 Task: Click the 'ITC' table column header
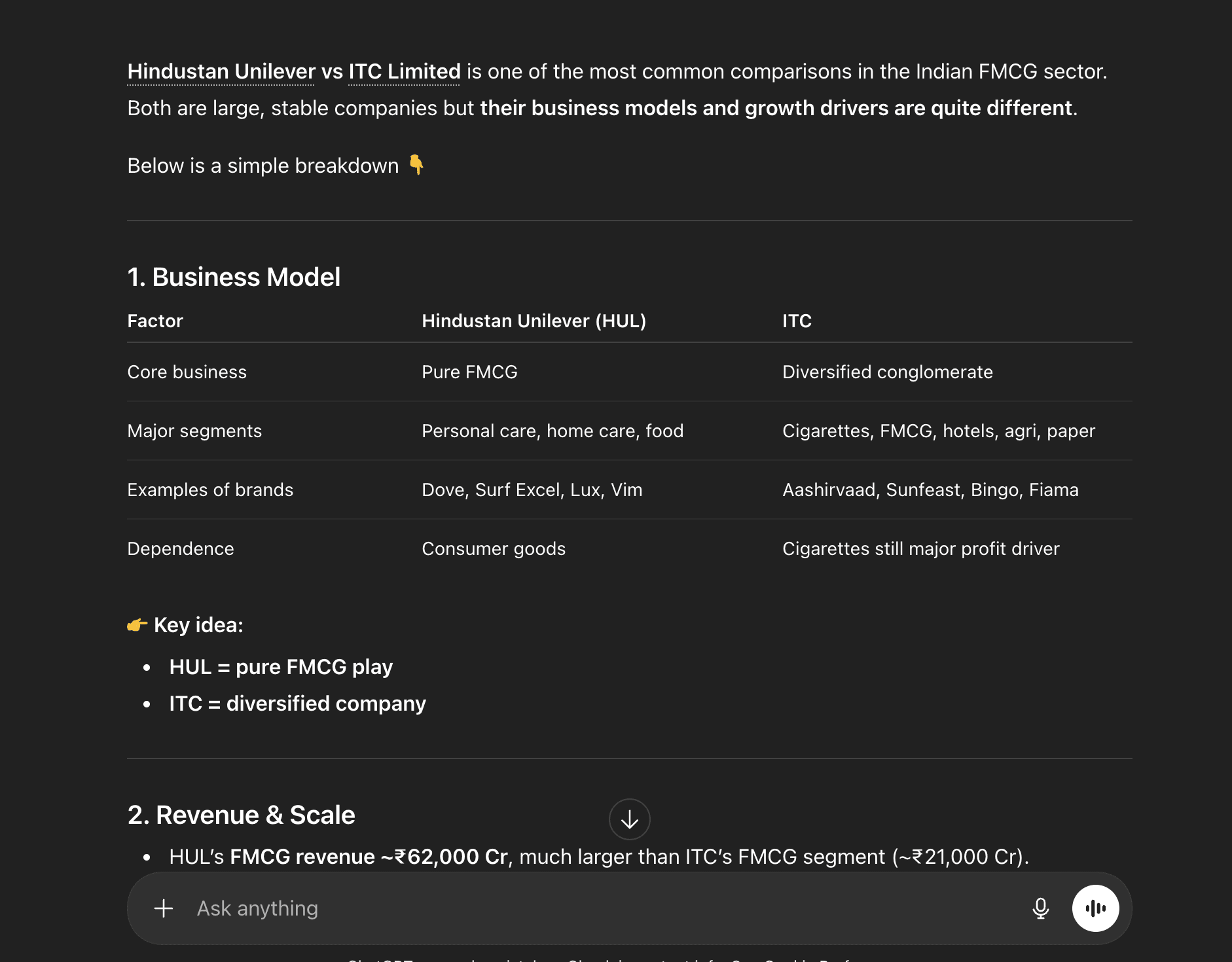[x=797, y=321]
